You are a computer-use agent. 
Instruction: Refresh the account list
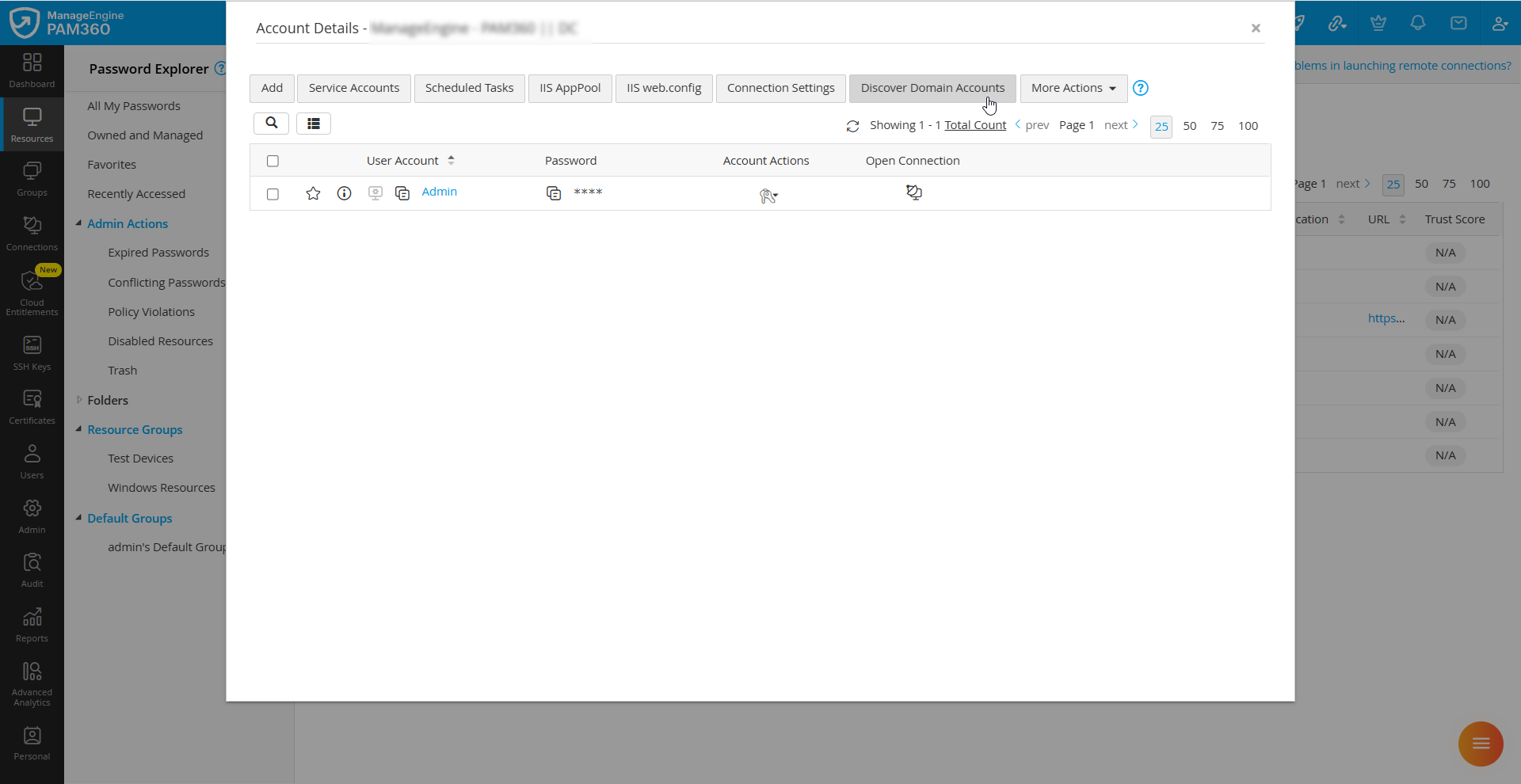pos(853,126)
